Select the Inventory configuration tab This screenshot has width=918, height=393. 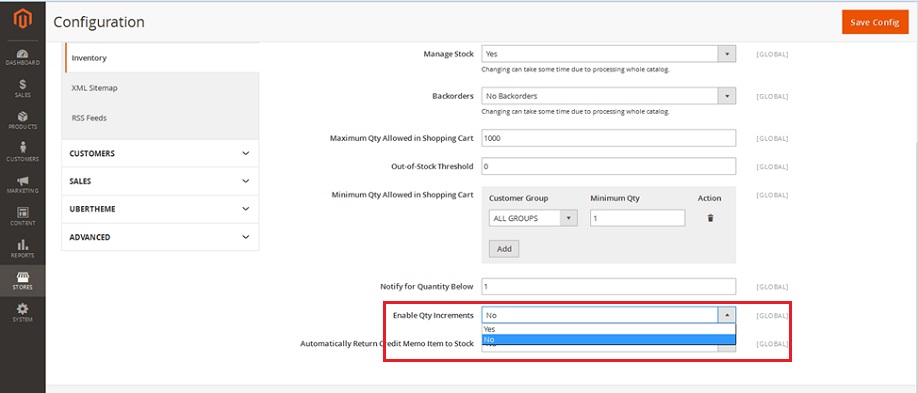click(162, 58)
